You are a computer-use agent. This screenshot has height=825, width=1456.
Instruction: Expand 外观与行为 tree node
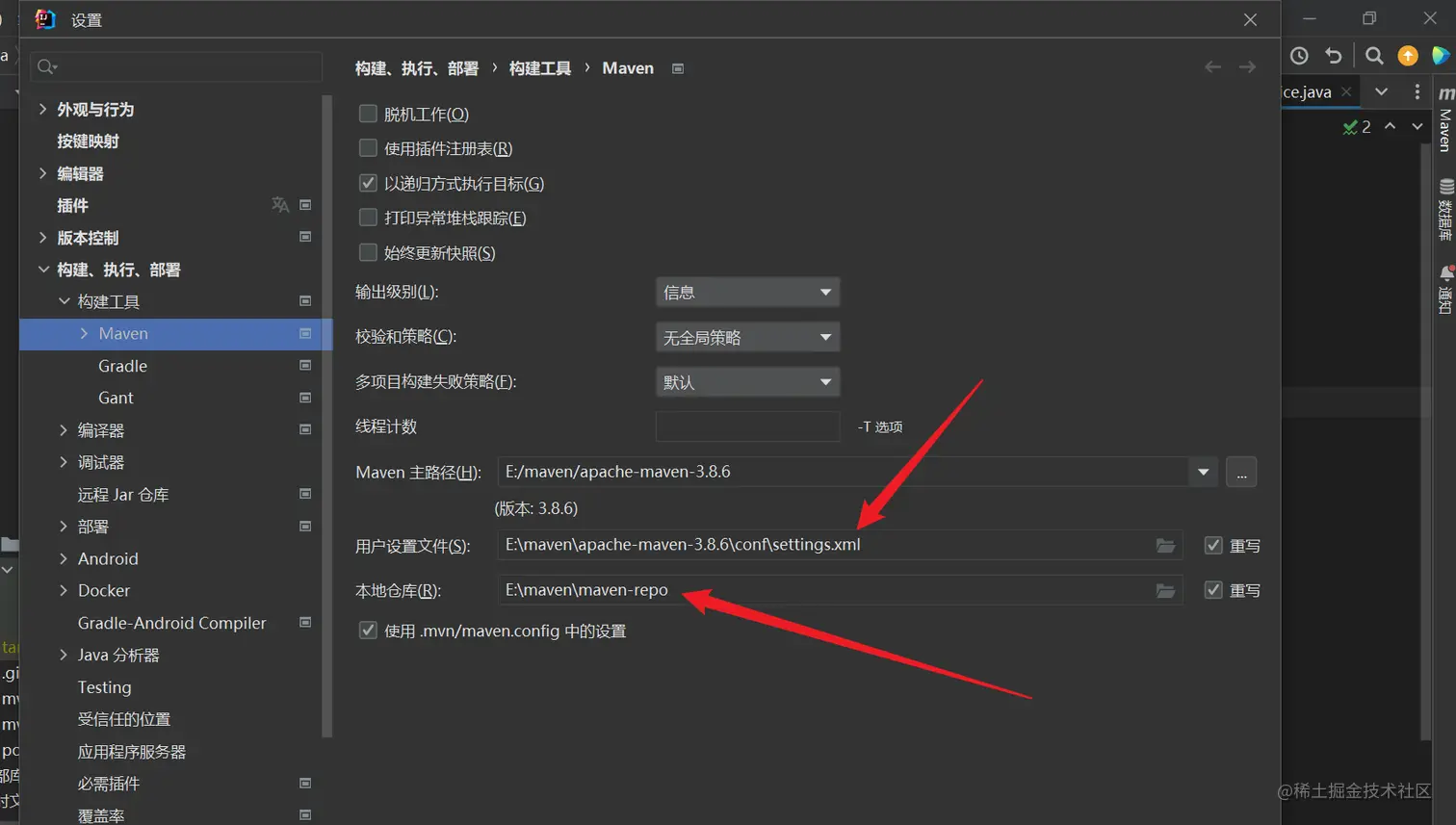[x=42, y=109]
